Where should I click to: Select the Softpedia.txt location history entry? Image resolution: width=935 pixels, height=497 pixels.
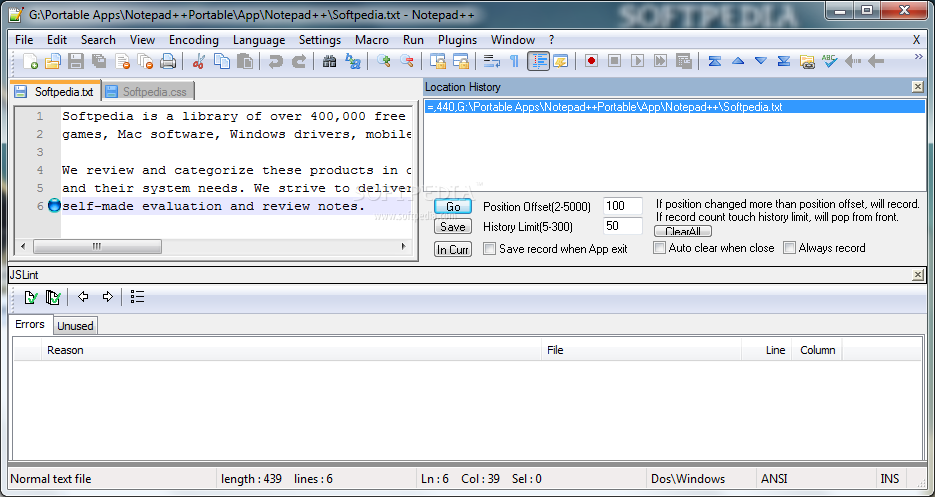click(x=674, y=107)
